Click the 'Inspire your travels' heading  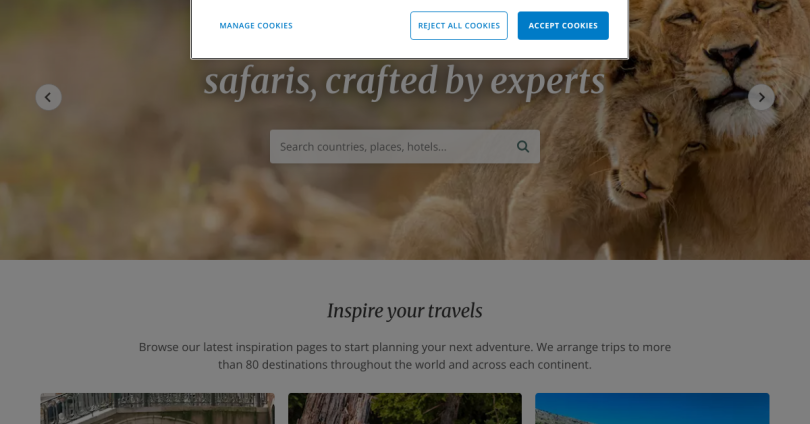(404, 311)
